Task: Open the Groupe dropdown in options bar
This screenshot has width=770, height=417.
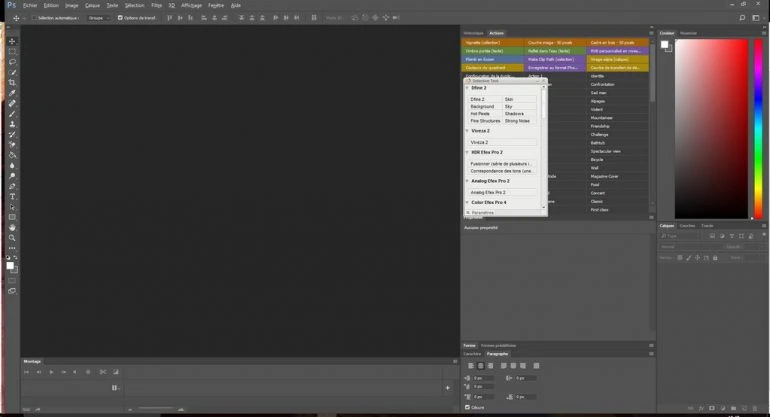Action: tap(98, 18)
